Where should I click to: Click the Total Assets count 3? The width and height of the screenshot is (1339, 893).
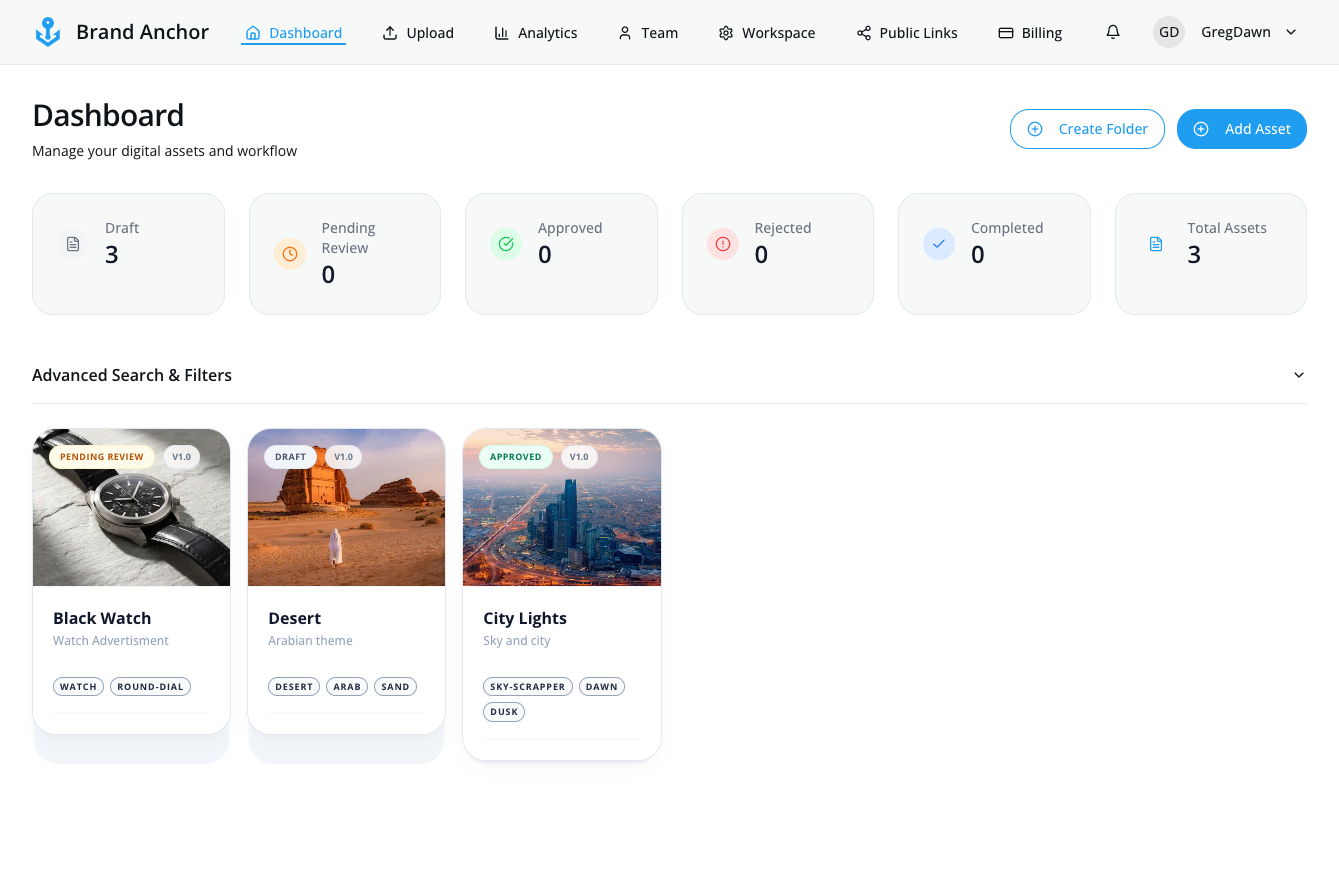point(1194,255)
